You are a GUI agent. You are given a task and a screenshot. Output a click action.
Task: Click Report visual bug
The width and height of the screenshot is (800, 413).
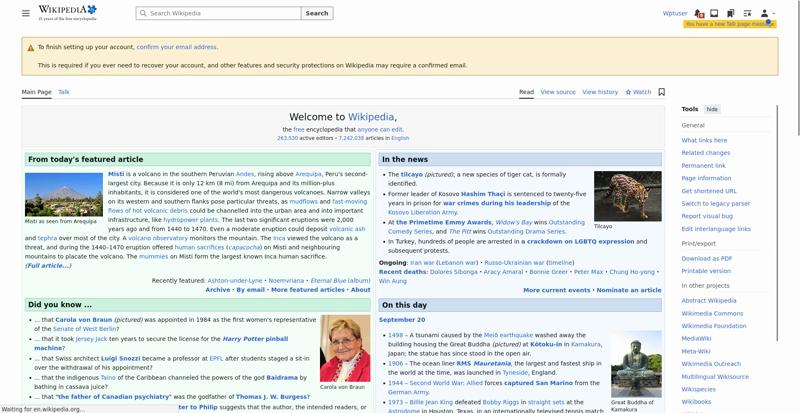707,216
